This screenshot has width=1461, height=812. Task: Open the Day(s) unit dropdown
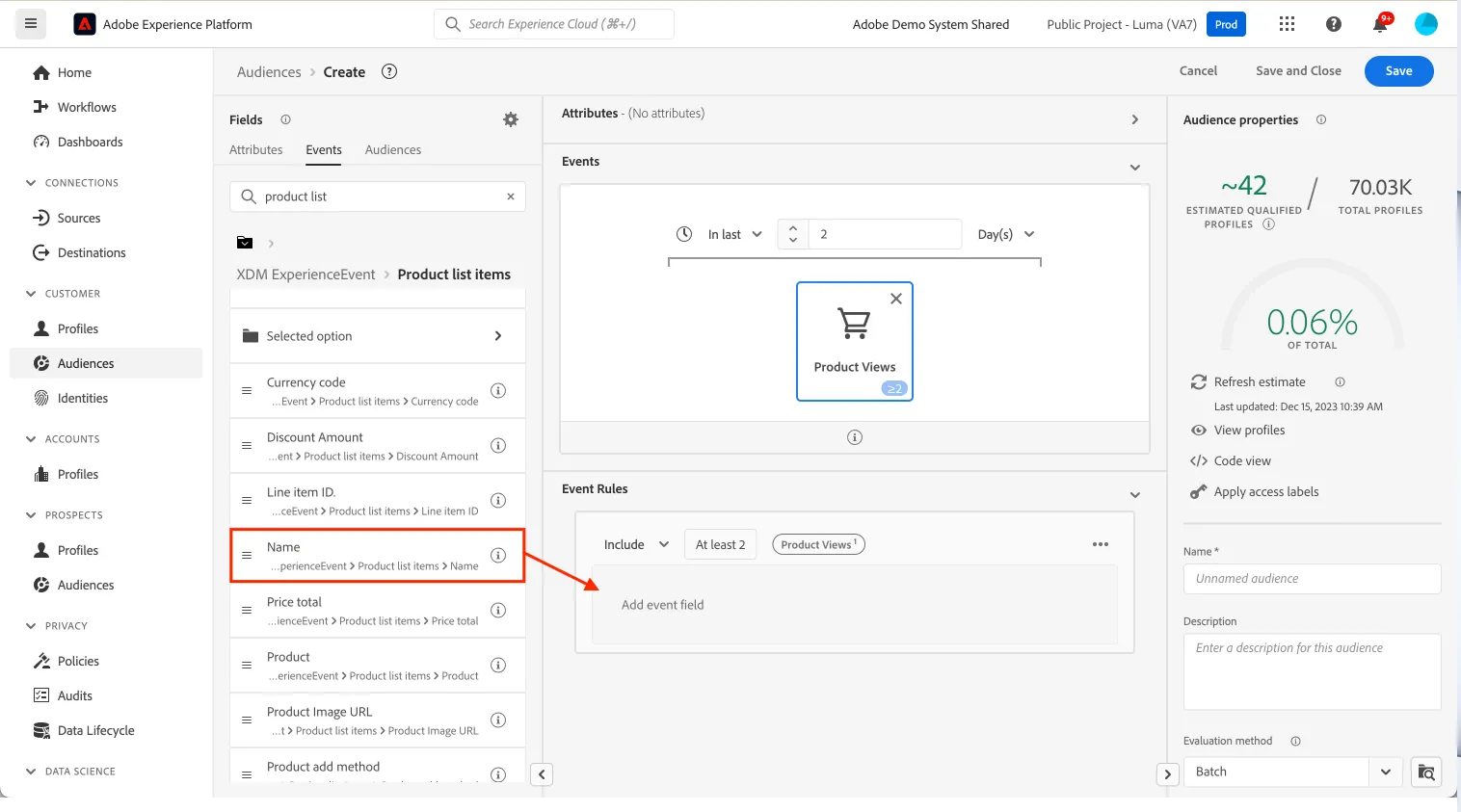[x=1006, y=234]
